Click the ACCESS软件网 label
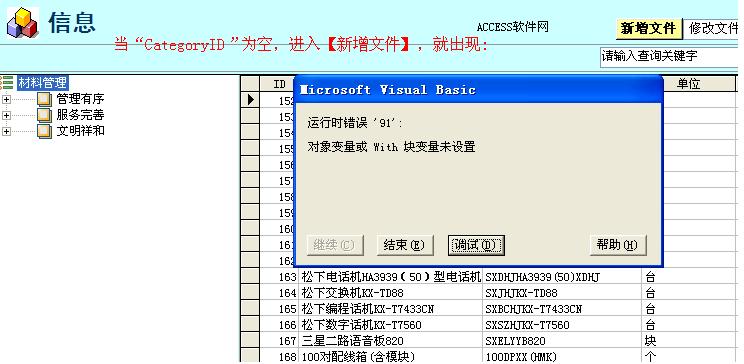744x364 pixels. (512, 27)
